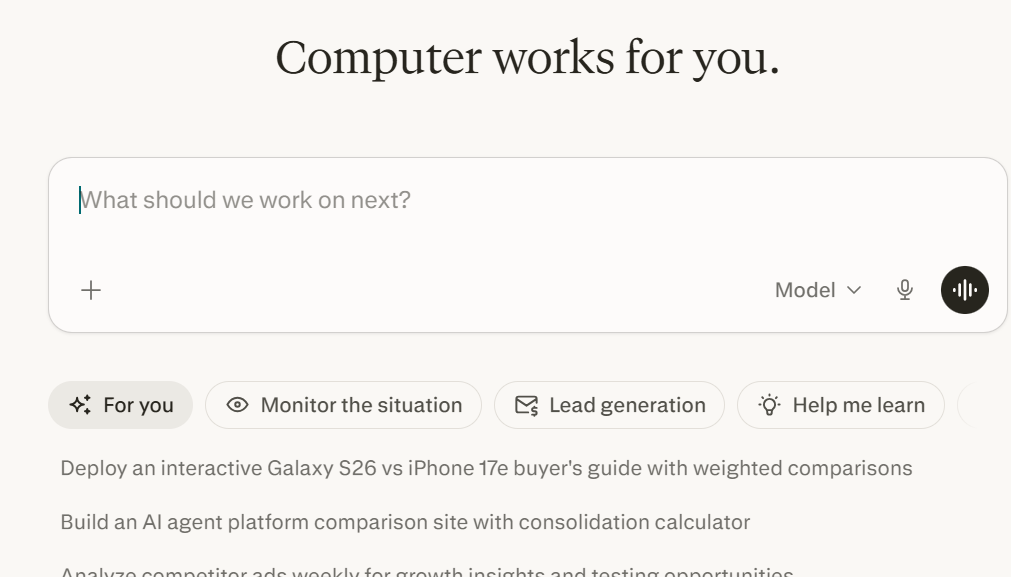Click the sparkle icon on For you
Viewport: 1011px width, 577px height.
(80, 405)
